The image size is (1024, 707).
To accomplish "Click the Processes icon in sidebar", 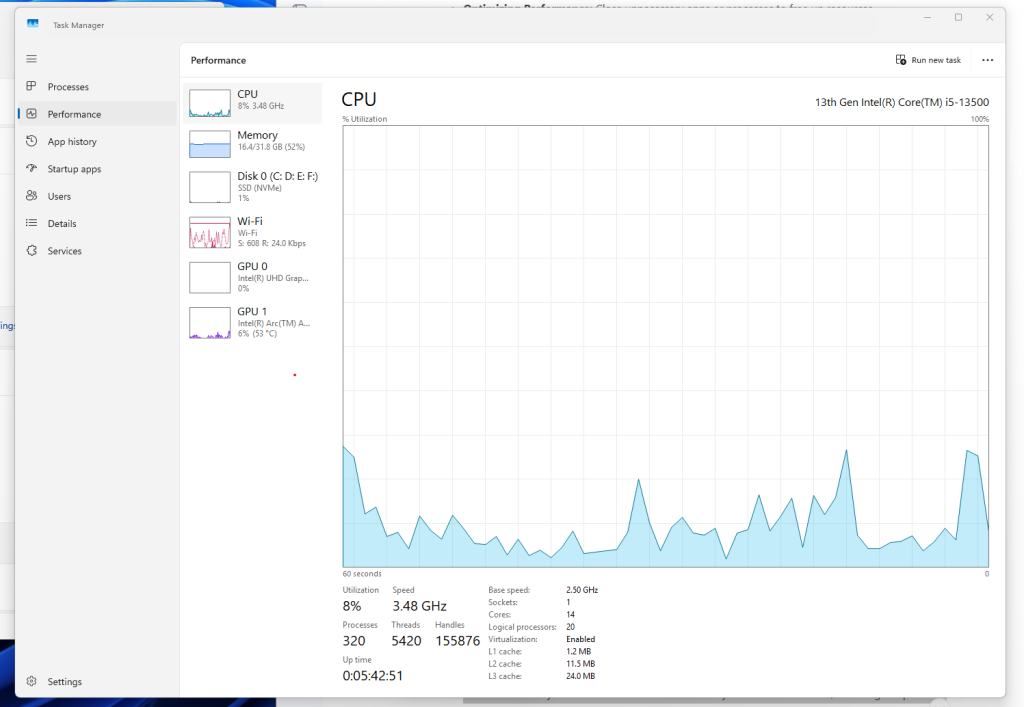I will [x=31, y=86].
